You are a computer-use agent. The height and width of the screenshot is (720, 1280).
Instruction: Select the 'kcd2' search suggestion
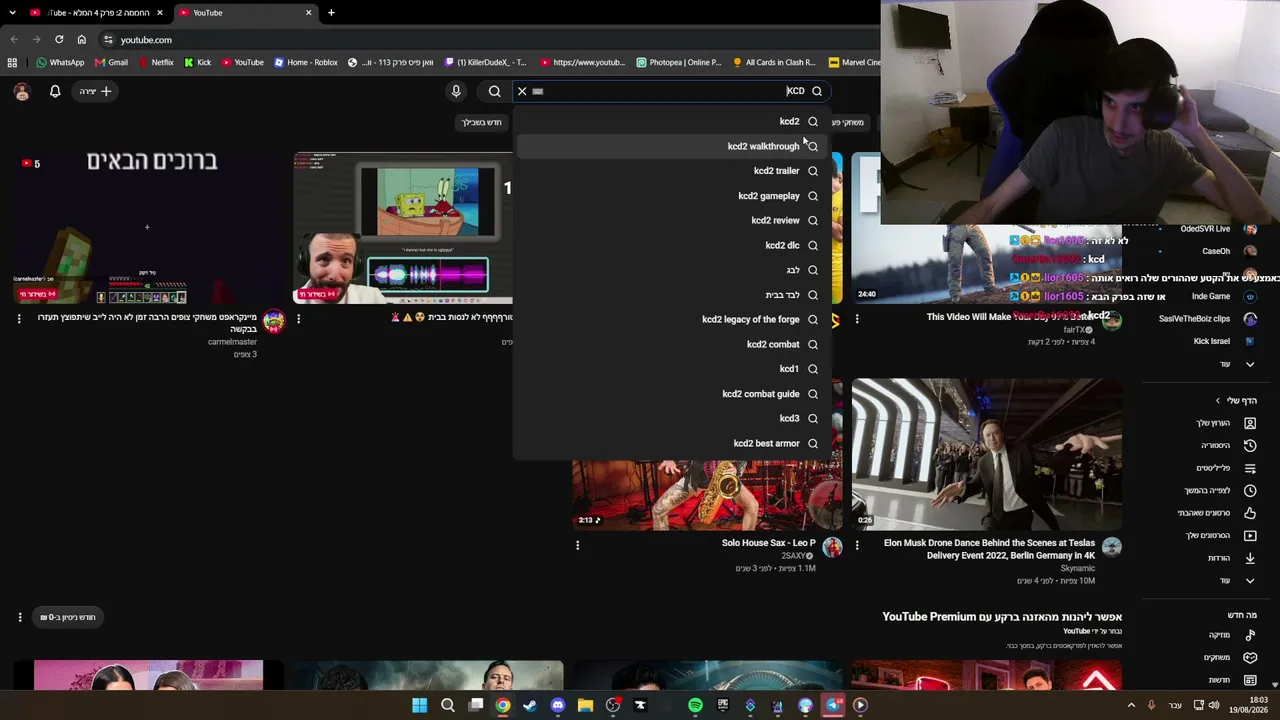672,122
